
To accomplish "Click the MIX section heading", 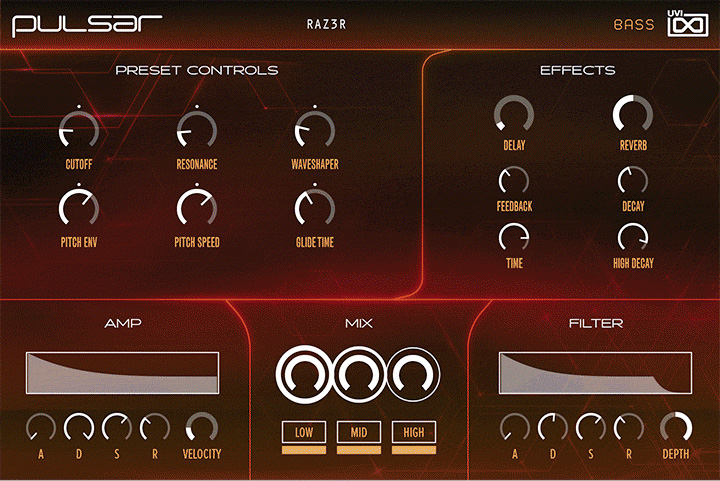I will pyautogui.click(x=359, y=323).
